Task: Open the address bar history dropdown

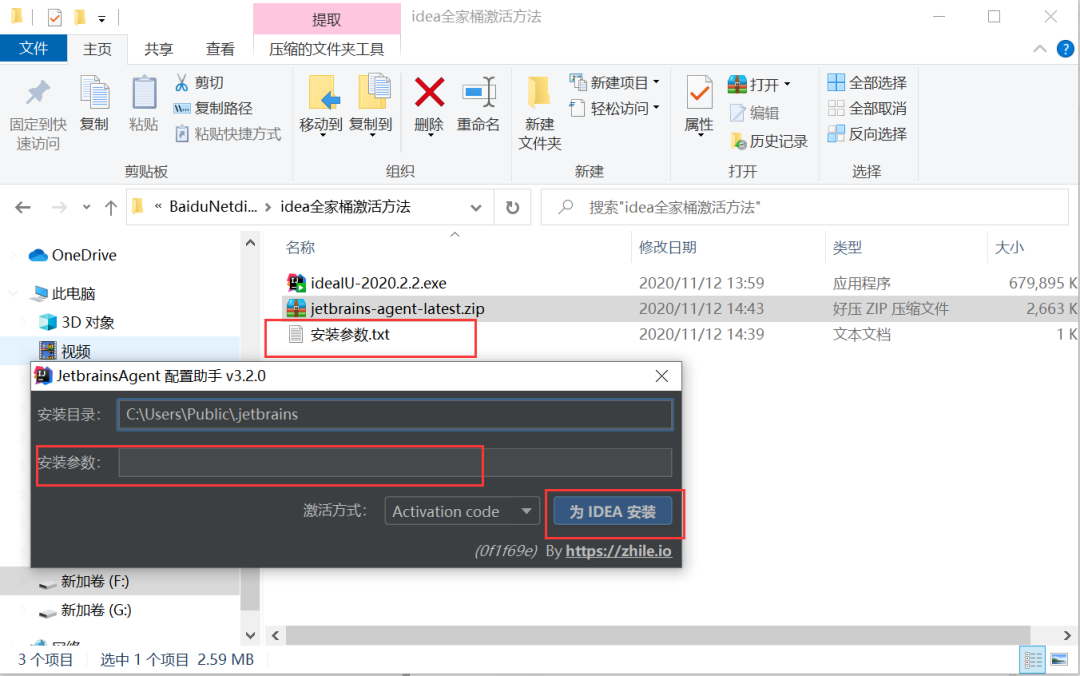Action: click(x=476, y=207)
